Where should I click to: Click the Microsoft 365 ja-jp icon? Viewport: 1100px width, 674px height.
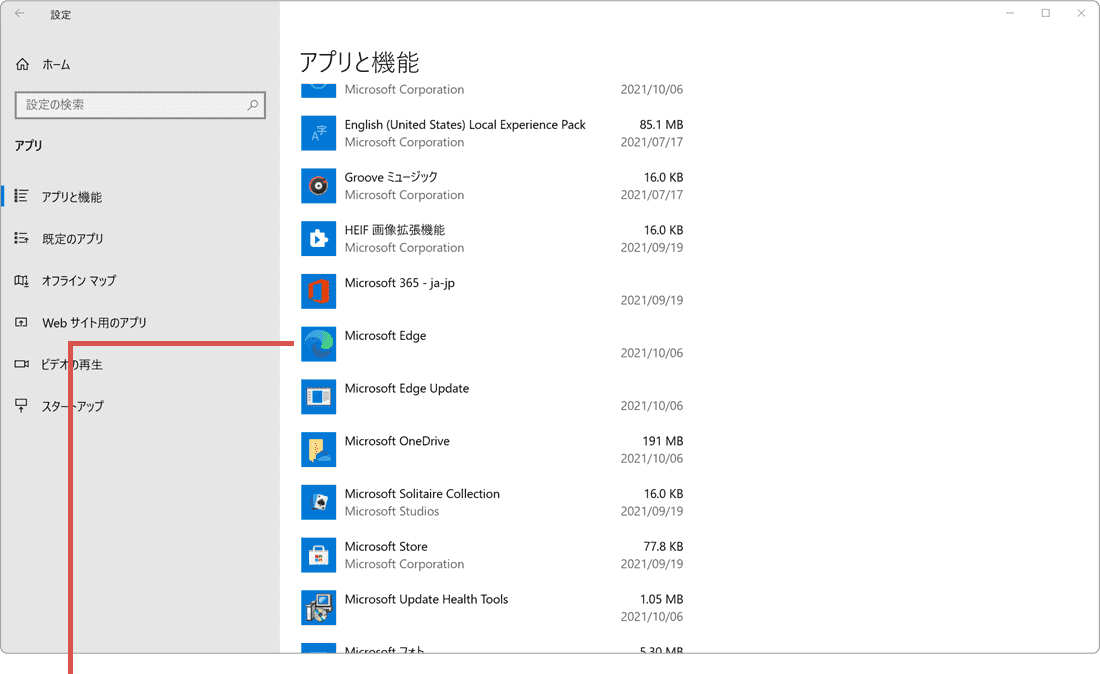318,291
